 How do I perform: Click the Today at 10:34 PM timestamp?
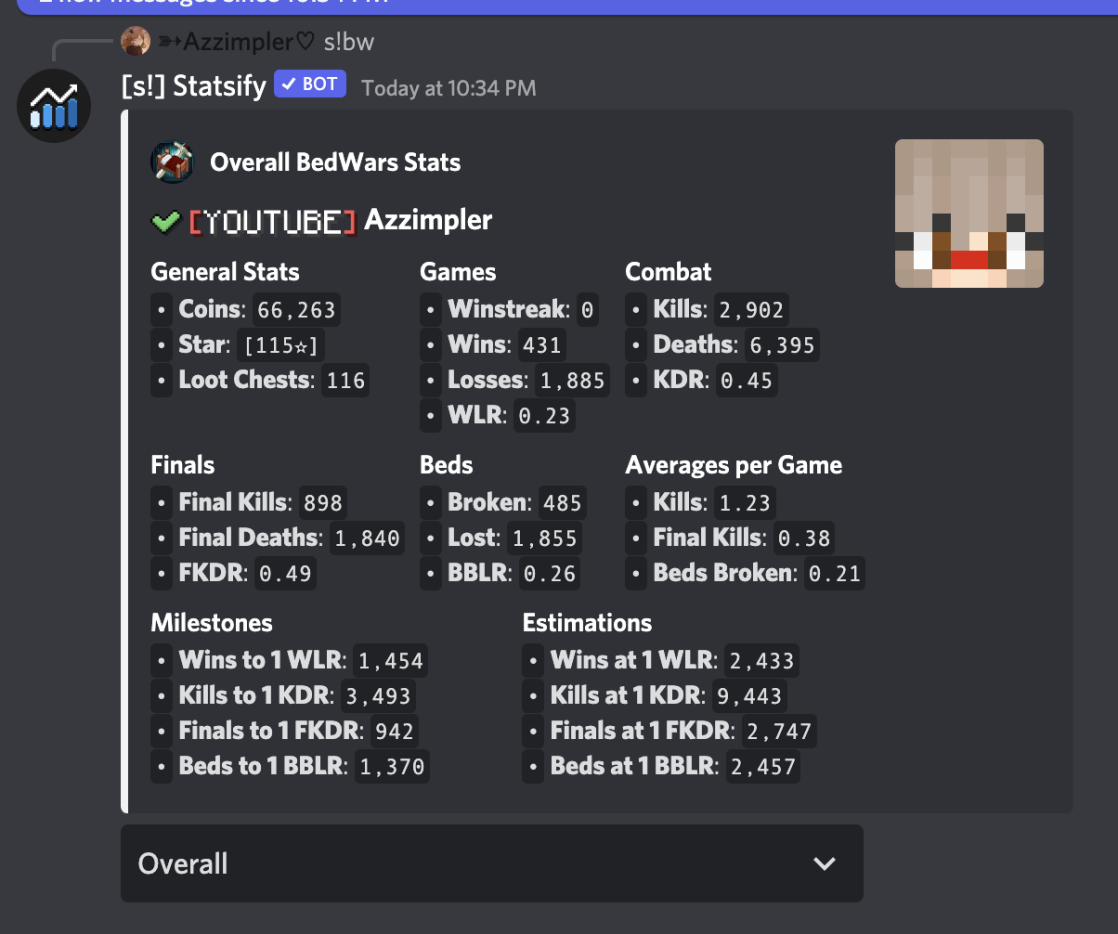pos(448,88)
